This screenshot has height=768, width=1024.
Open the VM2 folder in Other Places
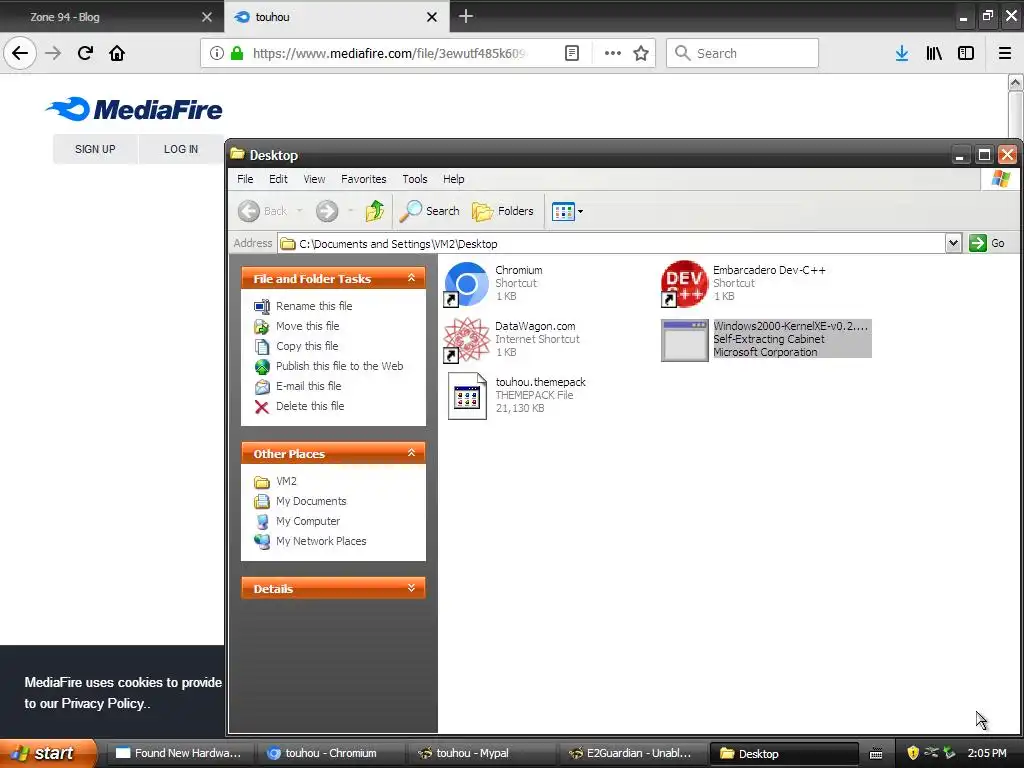tap(286, 481)
